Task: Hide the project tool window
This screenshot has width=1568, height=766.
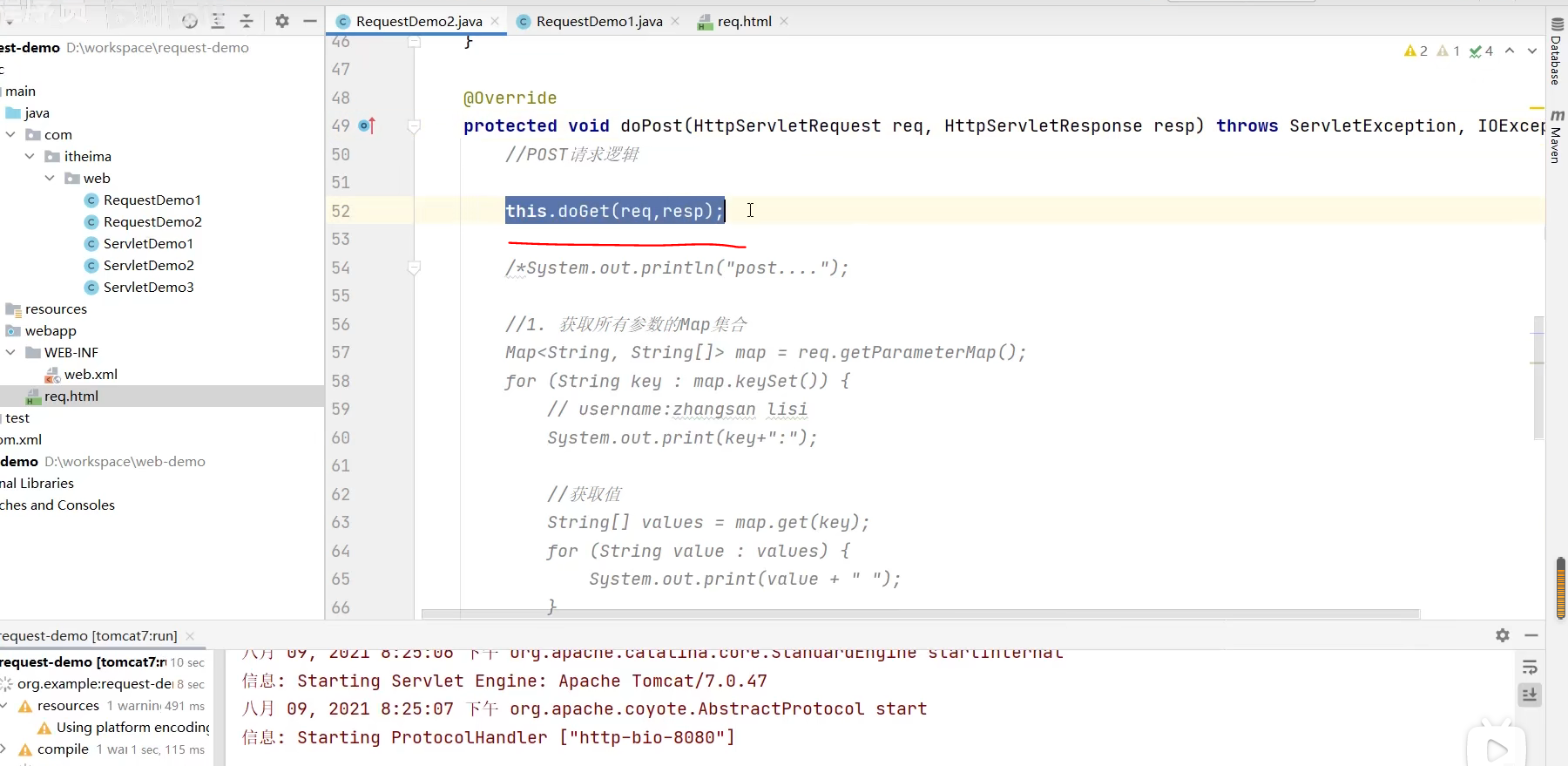Action: pos(310,21)
